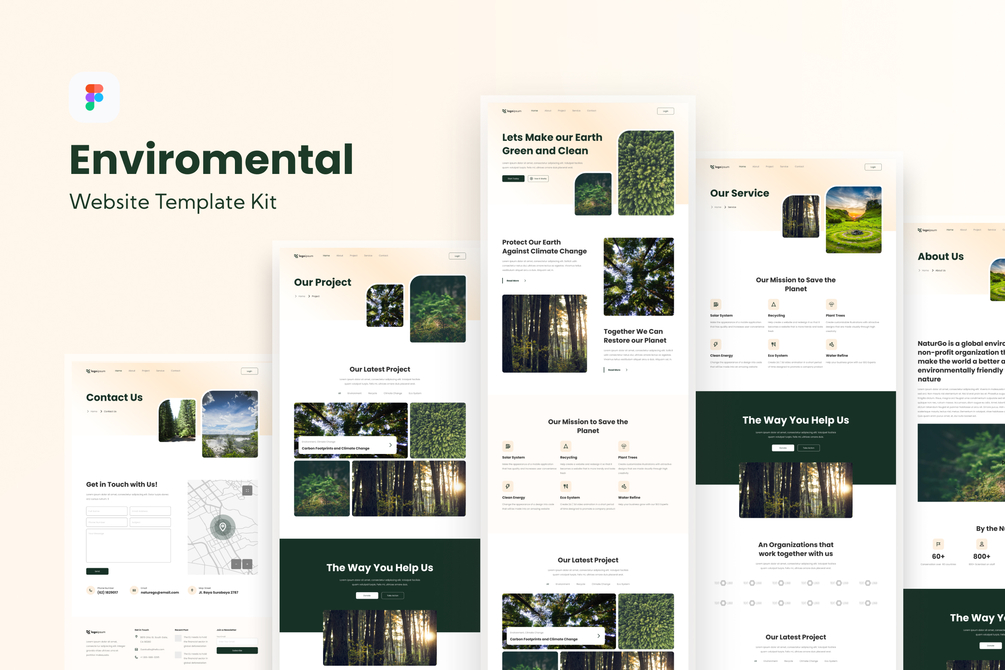Click the logoipsum logo on the About Us page

point(927,230)
